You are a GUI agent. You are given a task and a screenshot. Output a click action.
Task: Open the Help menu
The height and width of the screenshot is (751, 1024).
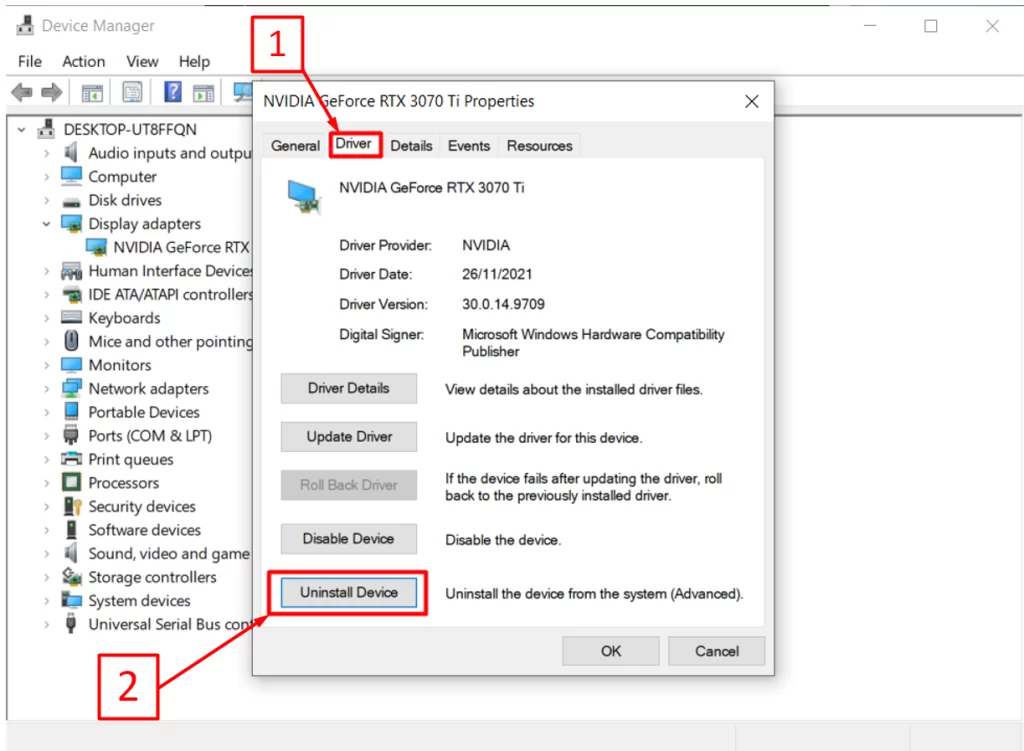click(x=195, y=61)
